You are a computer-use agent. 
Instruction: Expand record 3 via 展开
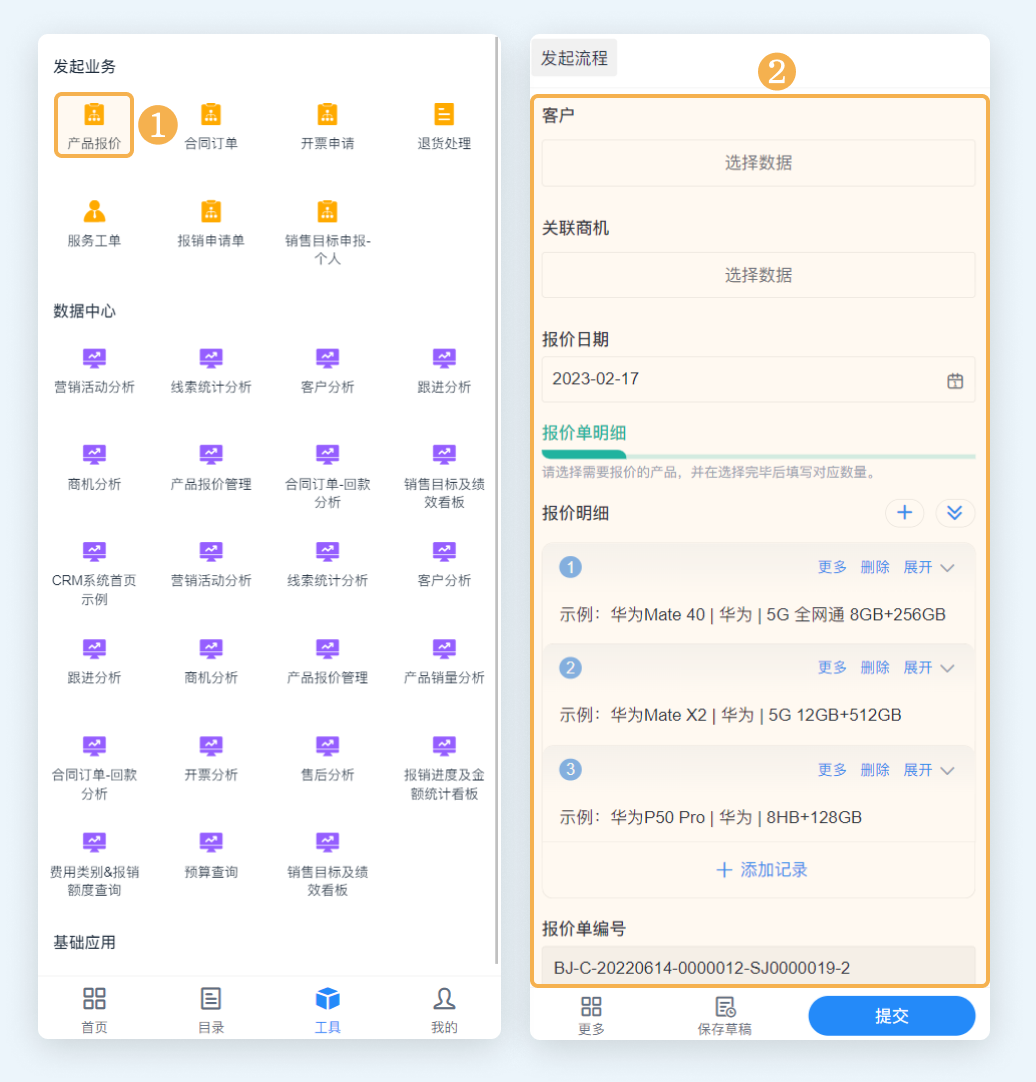pyautogui.click(x=928, y=769)
